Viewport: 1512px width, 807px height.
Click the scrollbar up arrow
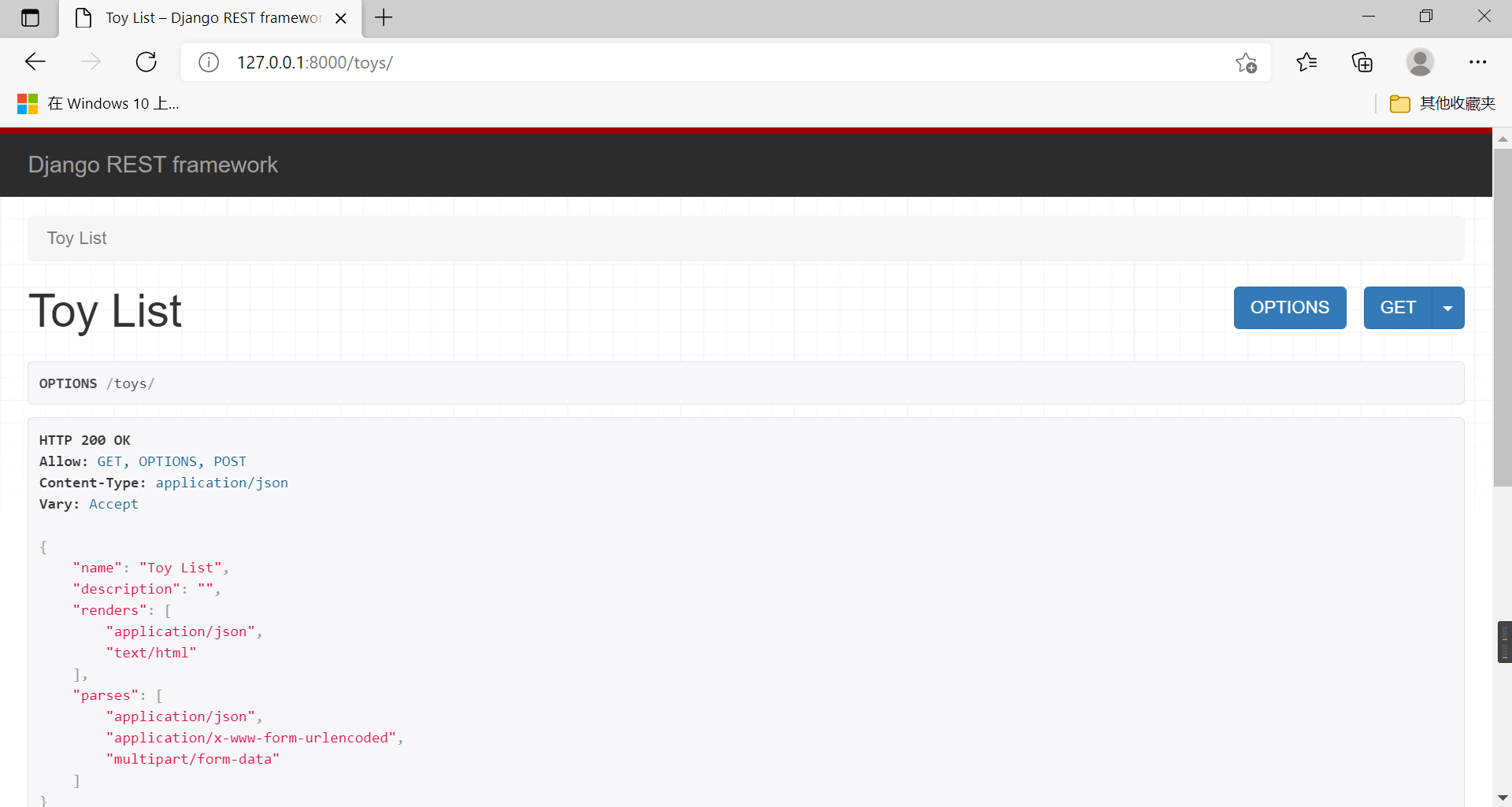tap(1502, 139)
